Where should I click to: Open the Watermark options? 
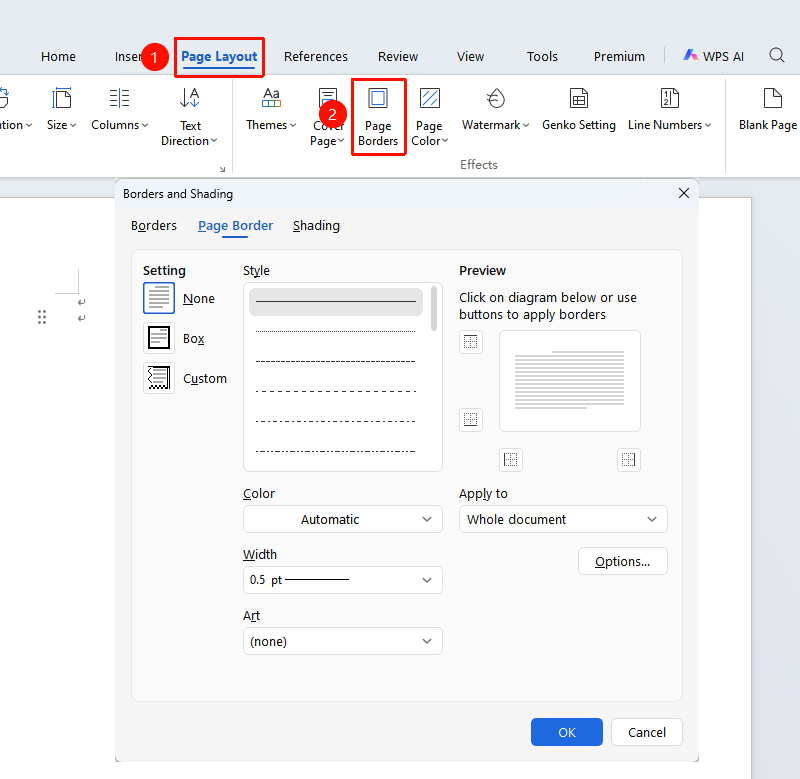[495, 110]
